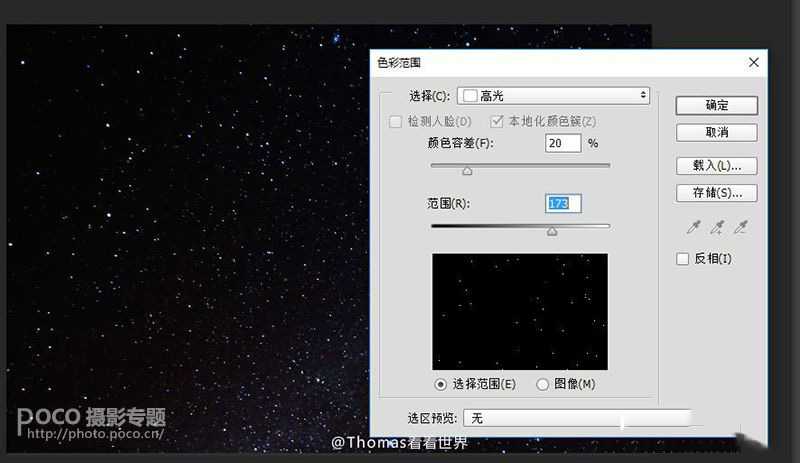Click the 存储(S)... save button
Screen dimensions: 800x463
[x=716, y=192]
